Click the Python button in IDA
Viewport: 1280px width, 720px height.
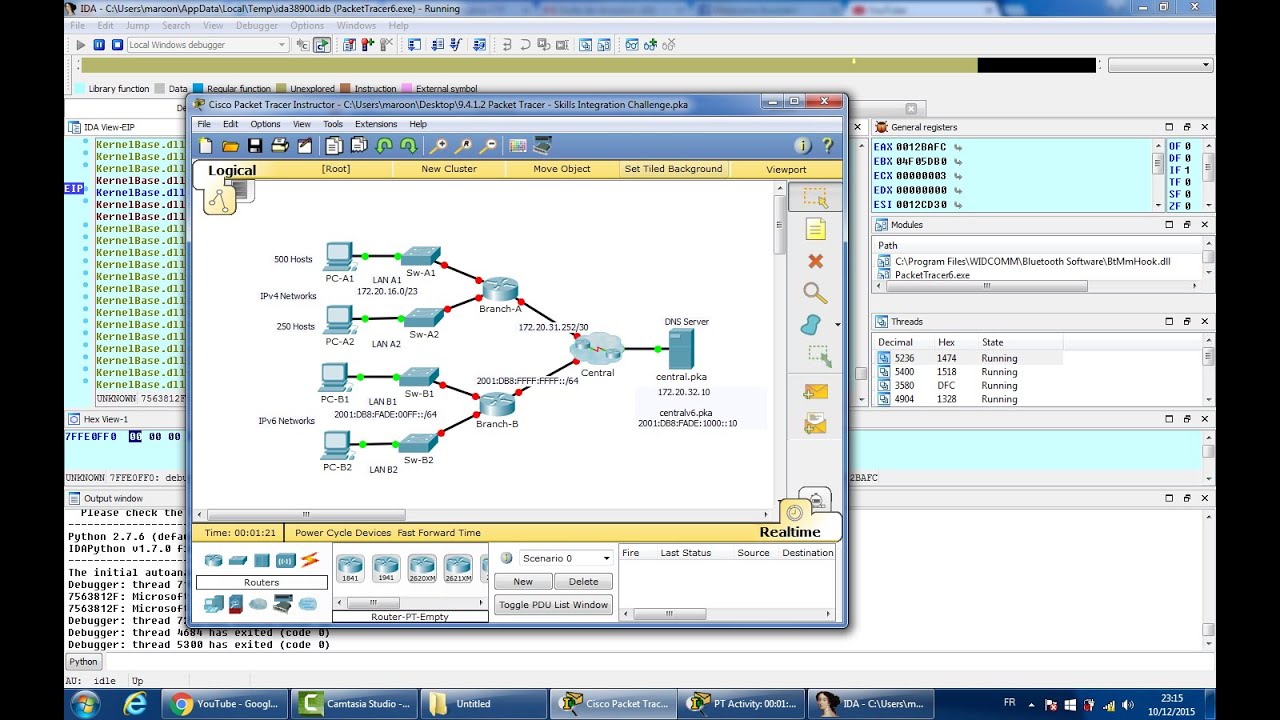[83, 661]
